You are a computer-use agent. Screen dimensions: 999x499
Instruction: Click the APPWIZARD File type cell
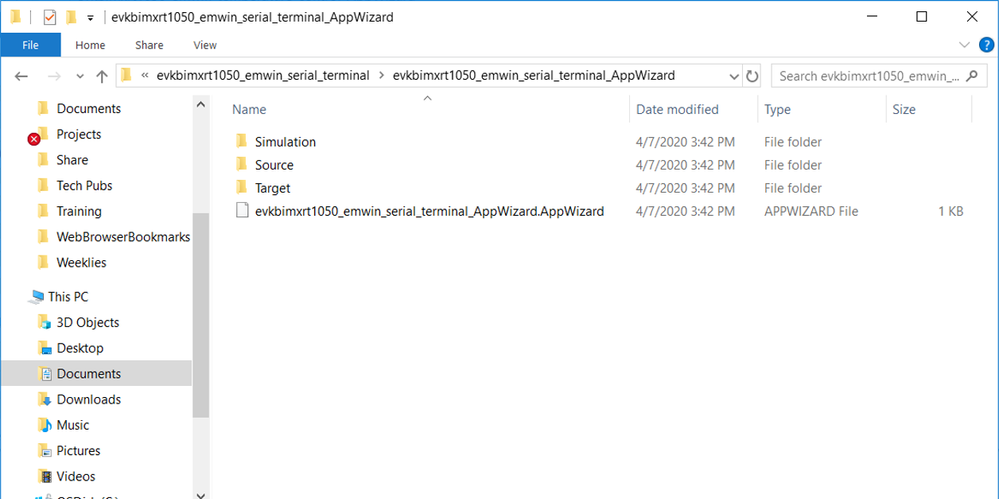coord(811,211)
